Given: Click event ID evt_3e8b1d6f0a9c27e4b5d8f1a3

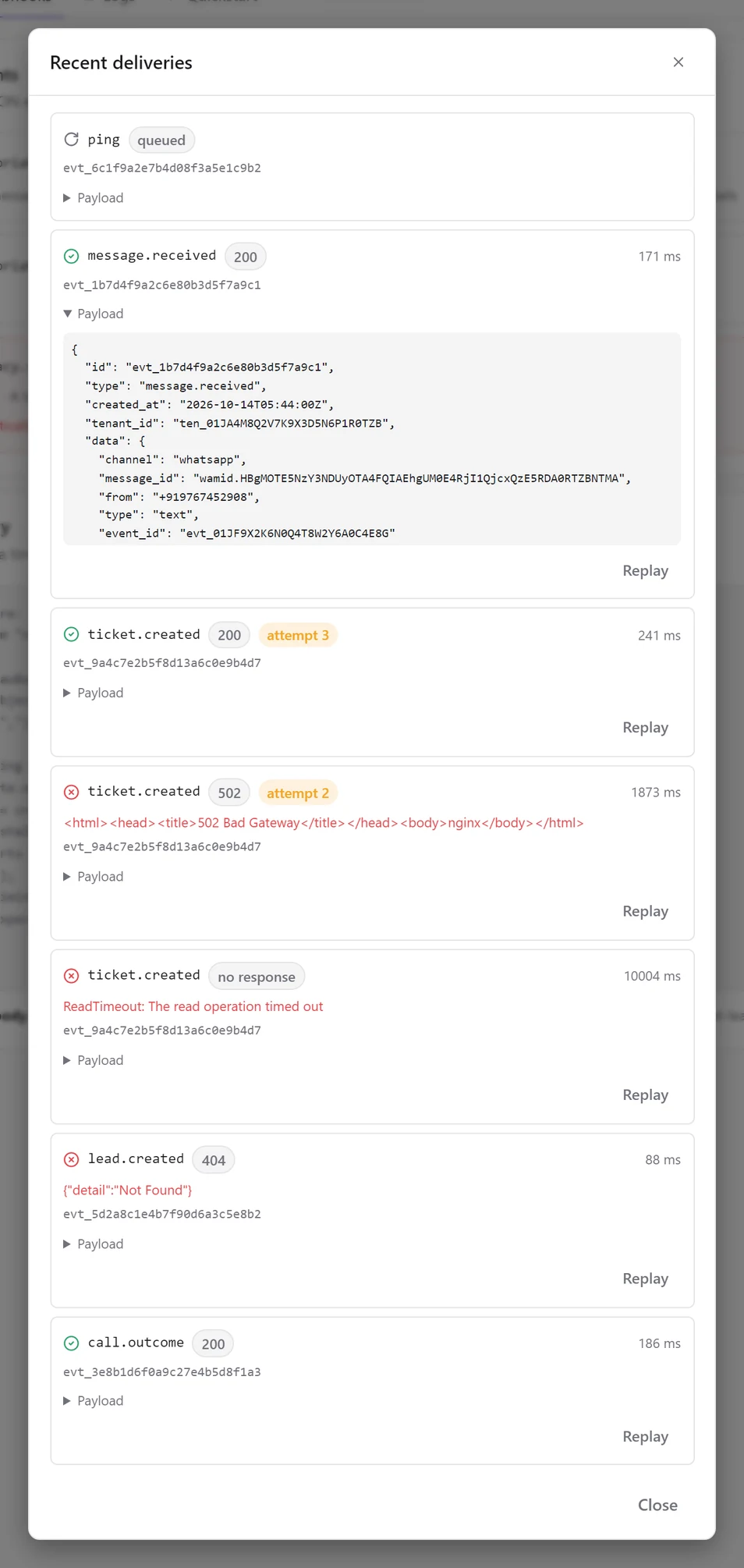Looking at the screenshot, I should click(162, 1372).
